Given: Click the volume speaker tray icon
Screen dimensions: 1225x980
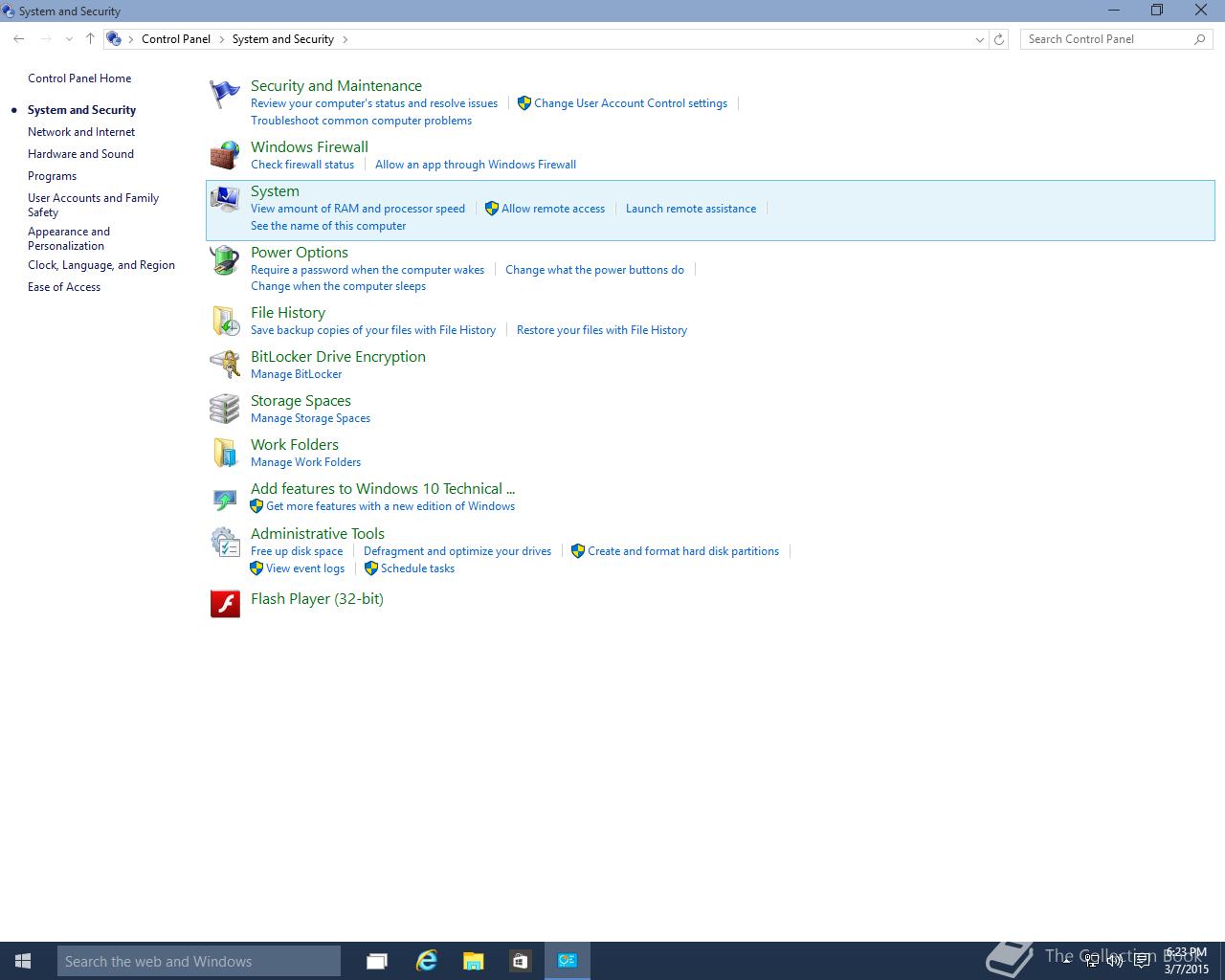Looking at the screenshot, I should [1115, 961].
